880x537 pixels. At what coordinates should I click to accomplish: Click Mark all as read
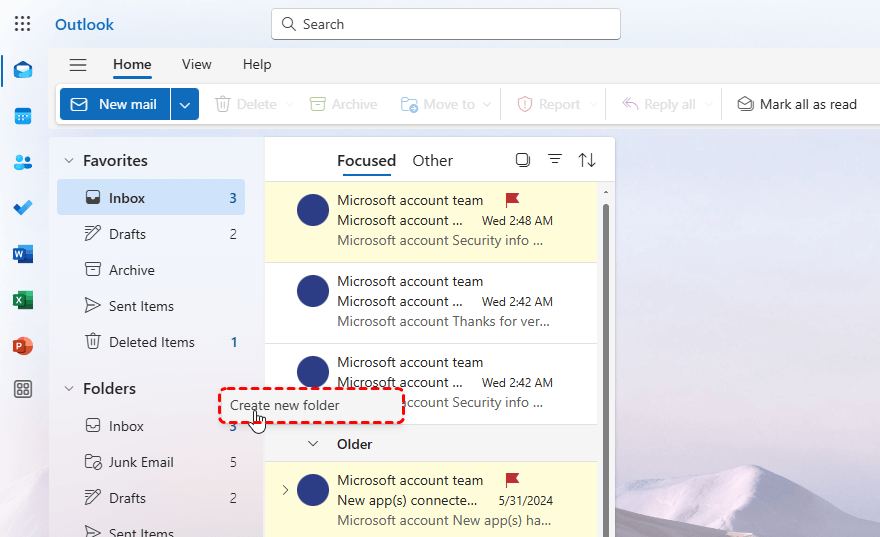[x=797, y=104]
